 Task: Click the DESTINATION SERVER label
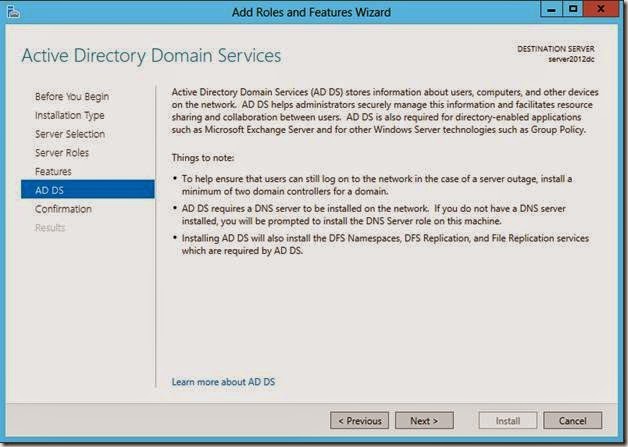pos(556,49)
